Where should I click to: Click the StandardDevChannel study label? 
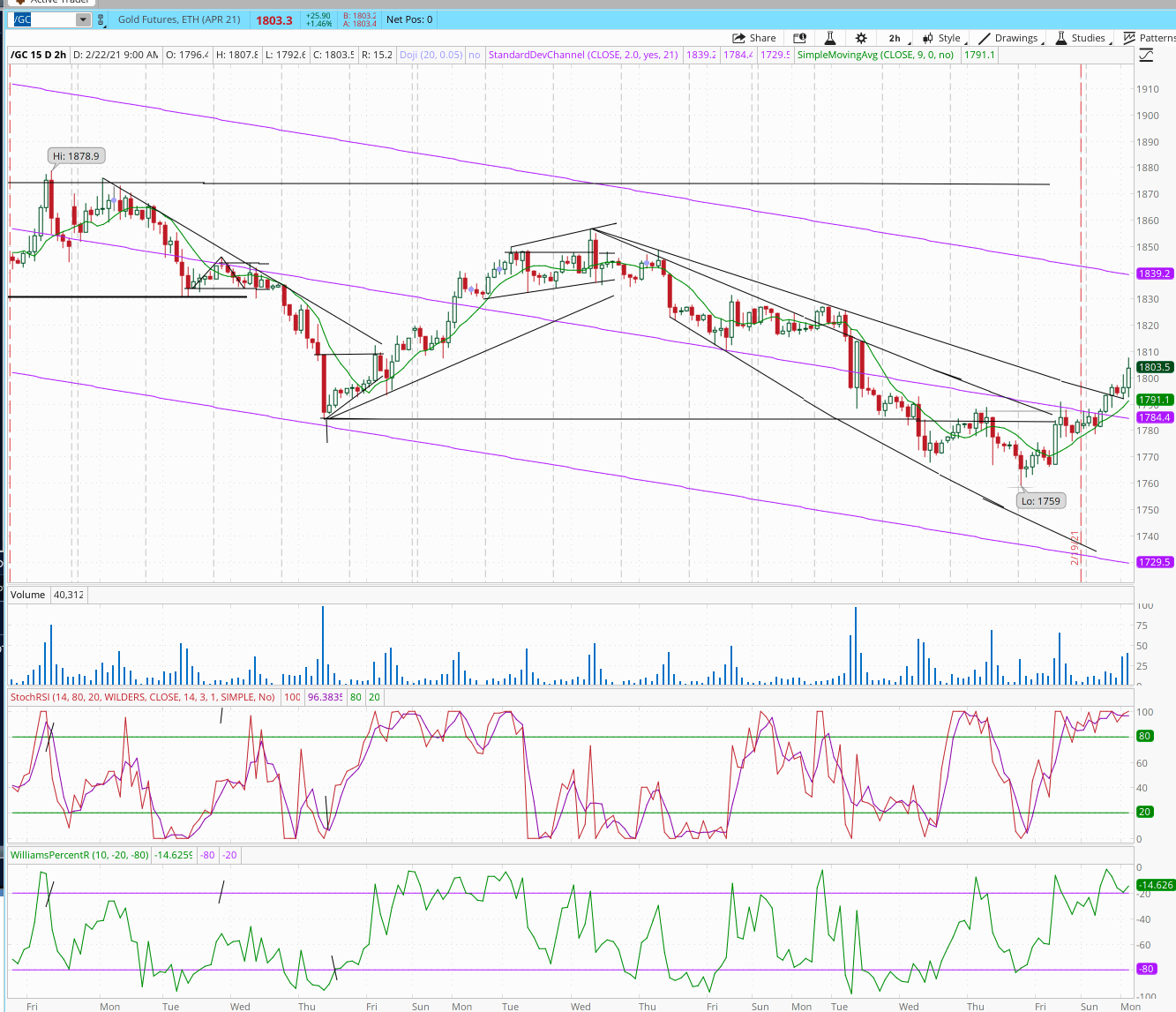click(583, 55)
